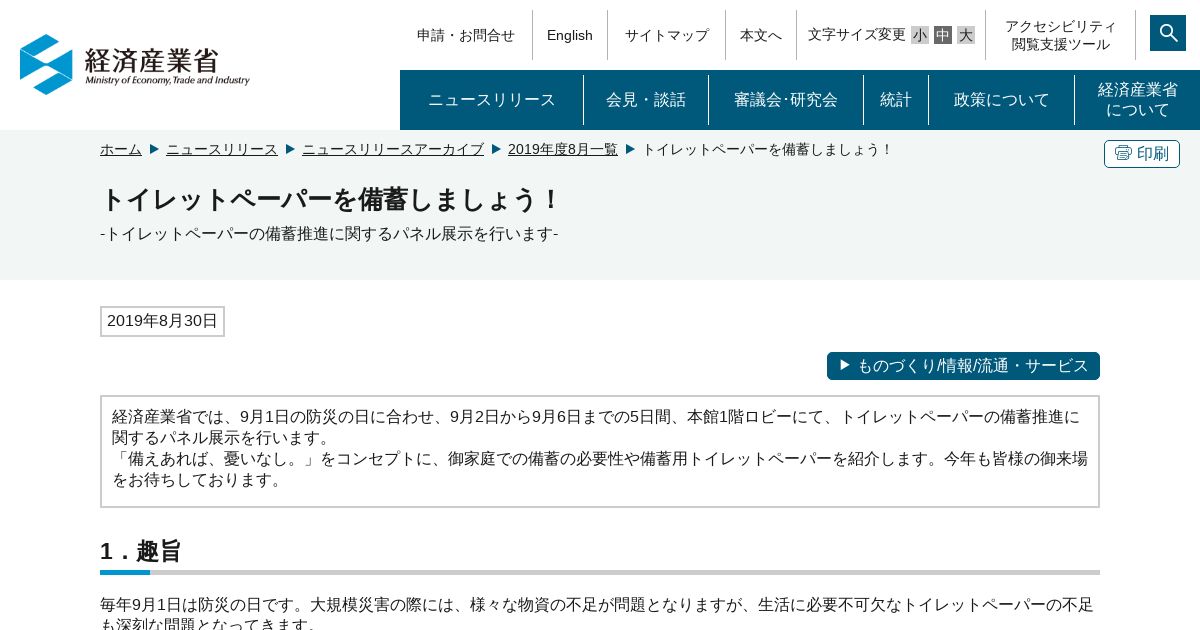This screenshot has width=1200, height=630.
Task: Click the printer icon in 印刷 button
Action: click(1123, 153)
